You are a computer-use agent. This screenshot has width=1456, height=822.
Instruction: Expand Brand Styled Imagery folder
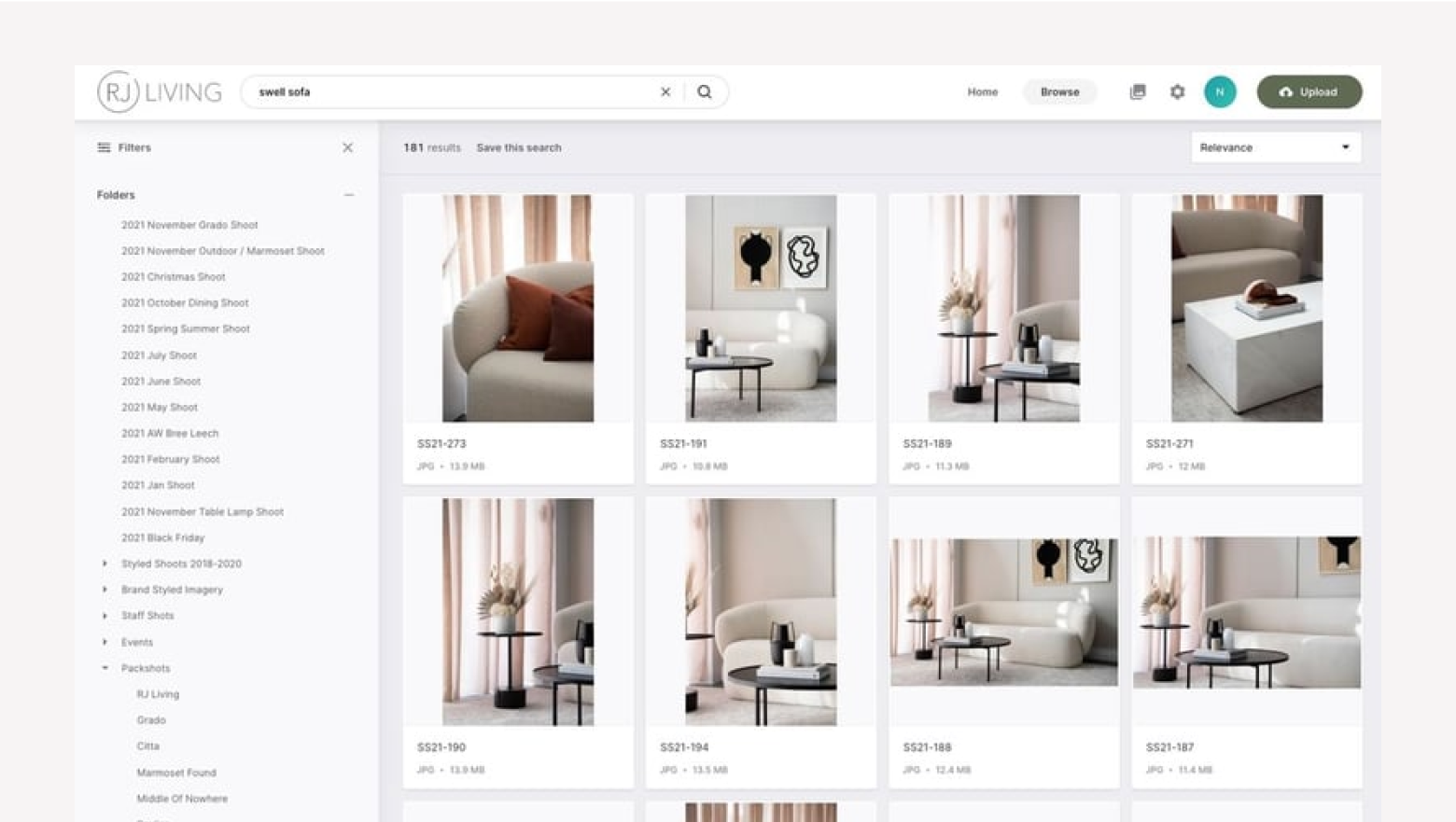105,590
